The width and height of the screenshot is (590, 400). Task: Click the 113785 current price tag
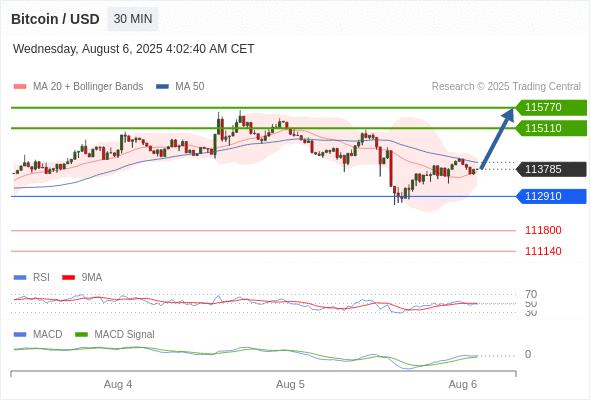tap(551, 169)
